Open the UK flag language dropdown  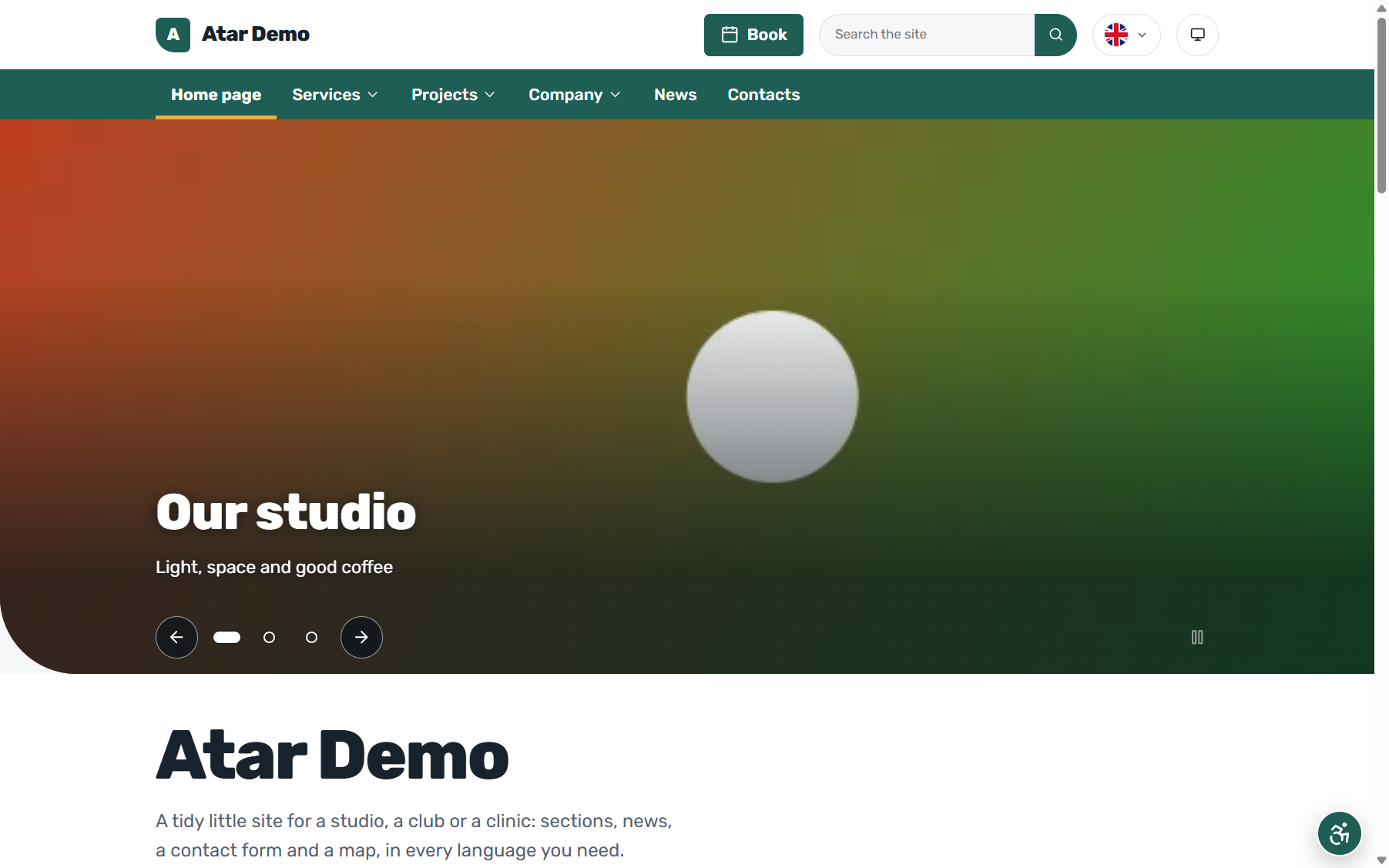(1126, 35)
